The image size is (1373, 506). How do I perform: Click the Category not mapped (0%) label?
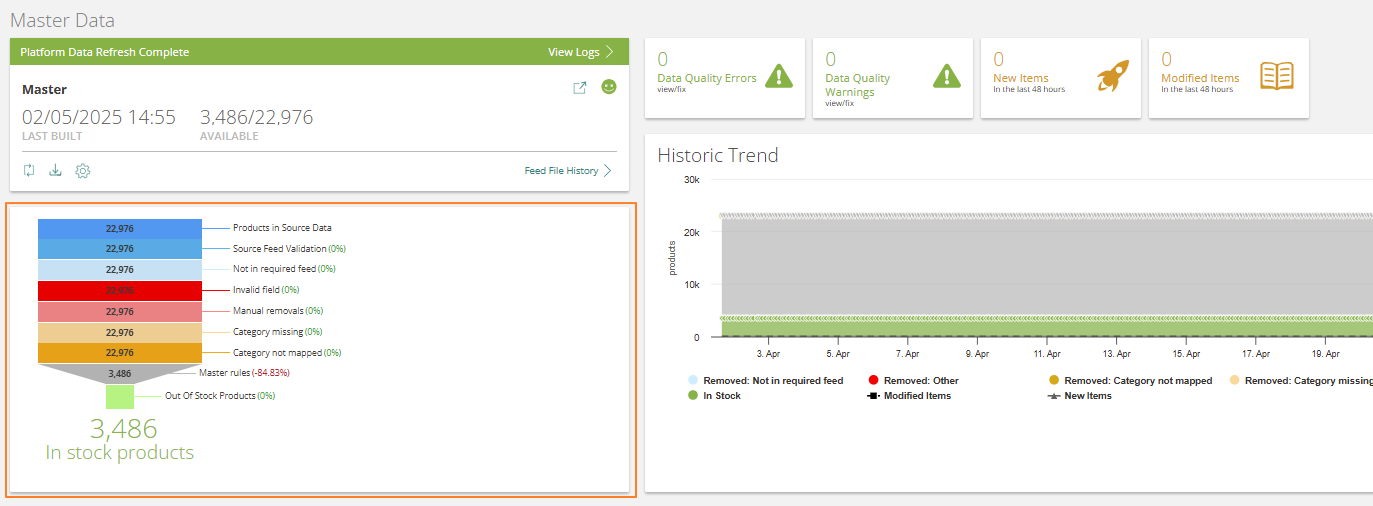(x=287, y=353)
